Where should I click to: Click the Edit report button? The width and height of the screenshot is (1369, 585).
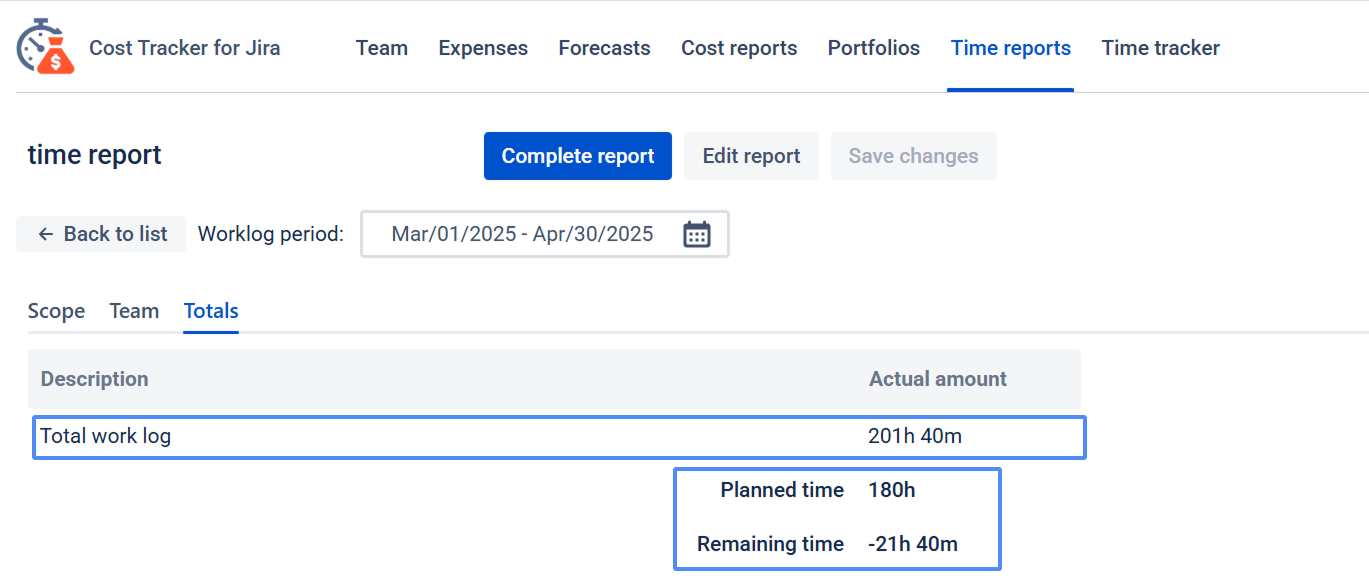751,156
